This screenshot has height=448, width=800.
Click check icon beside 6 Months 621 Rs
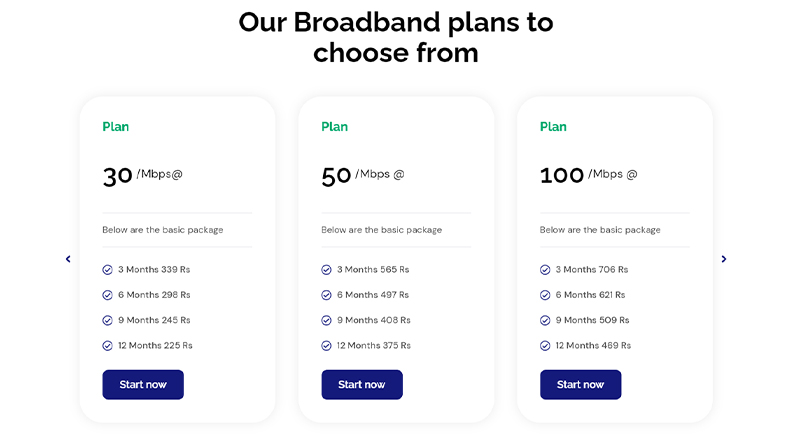tap(545, 295)
